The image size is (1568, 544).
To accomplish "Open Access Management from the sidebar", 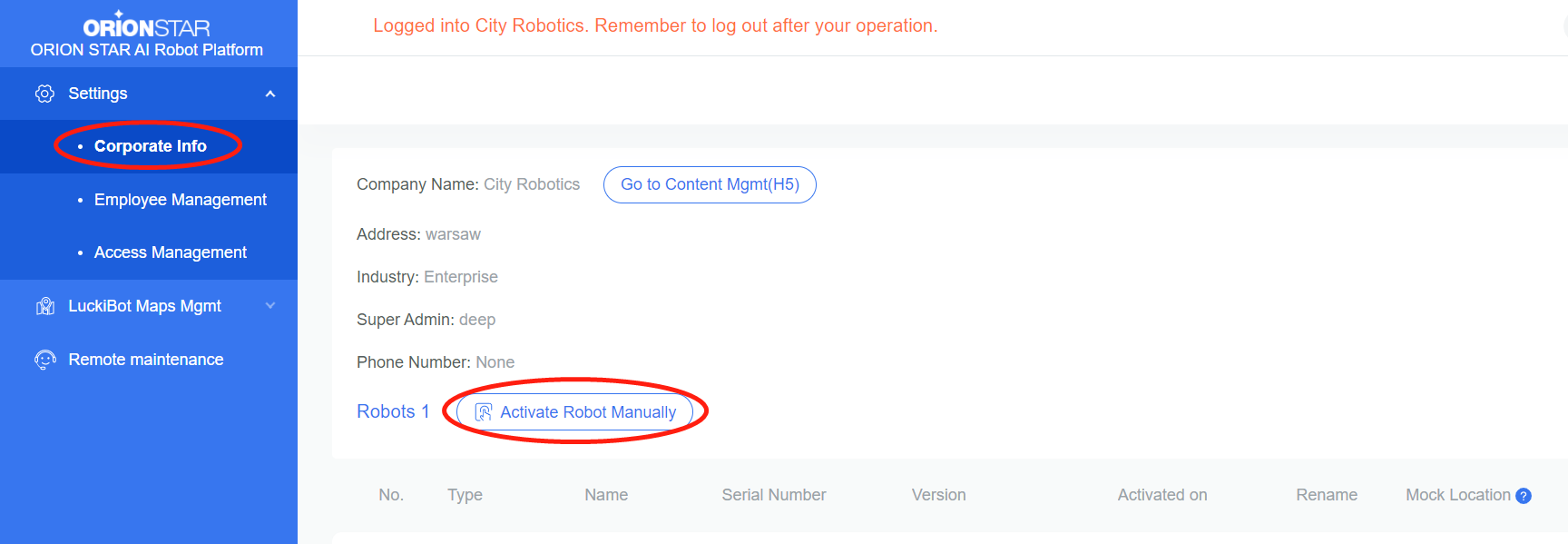I will click(170, 252).
